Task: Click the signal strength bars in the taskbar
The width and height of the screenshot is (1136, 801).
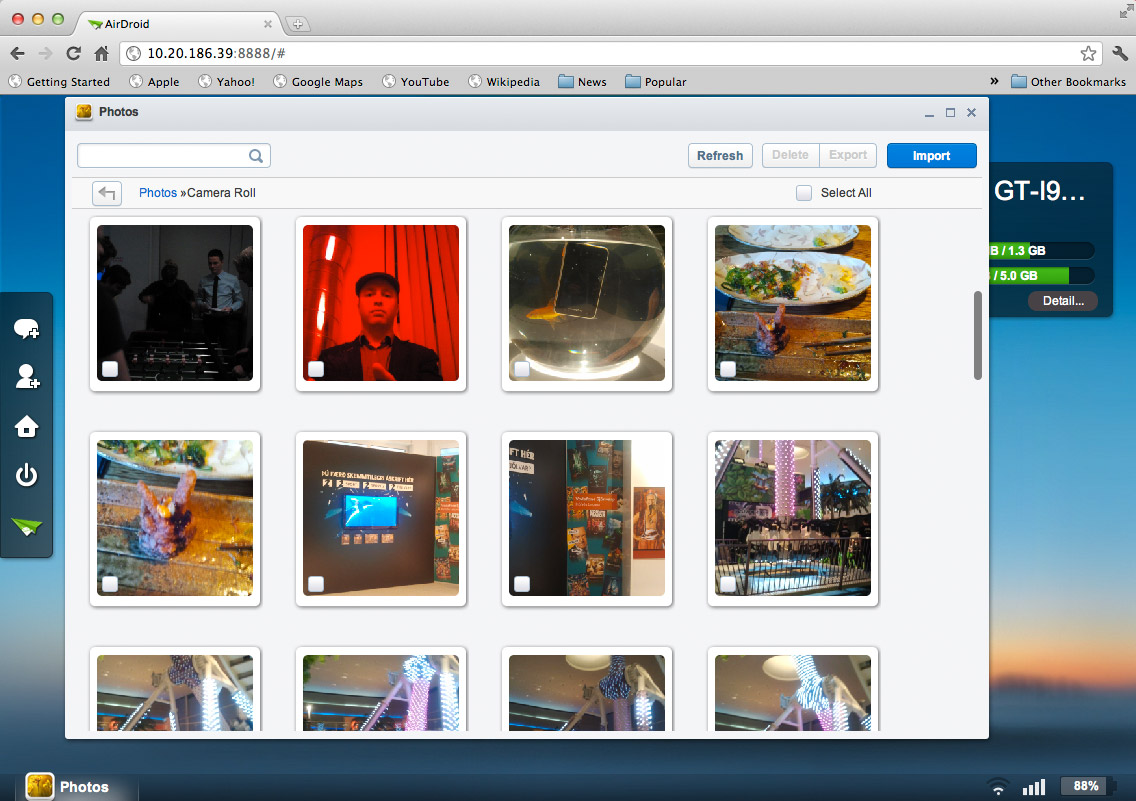Action: pyautogui.click(x=1034, y=786)
